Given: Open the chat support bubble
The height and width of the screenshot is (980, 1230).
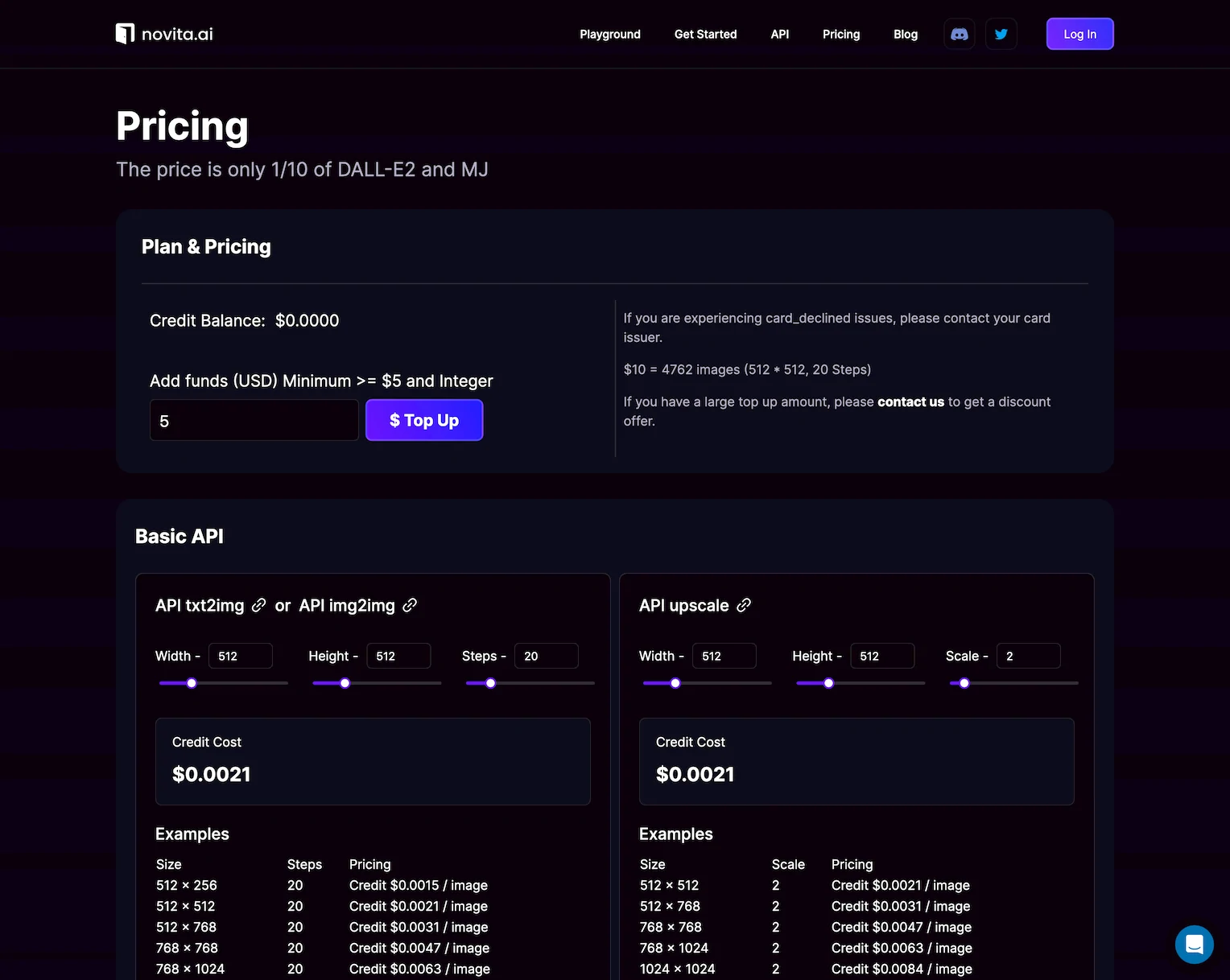Looking at the screenshot, I should pos(1194,944).
